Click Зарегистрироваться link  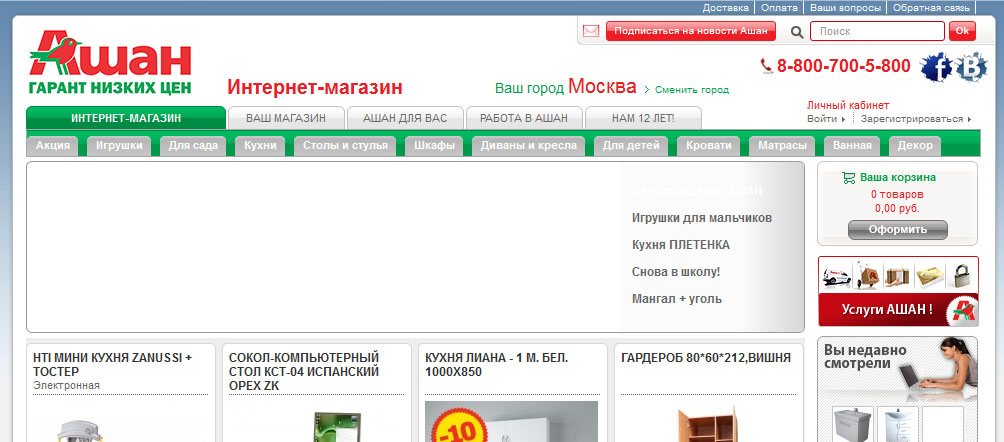pos(912,119)
